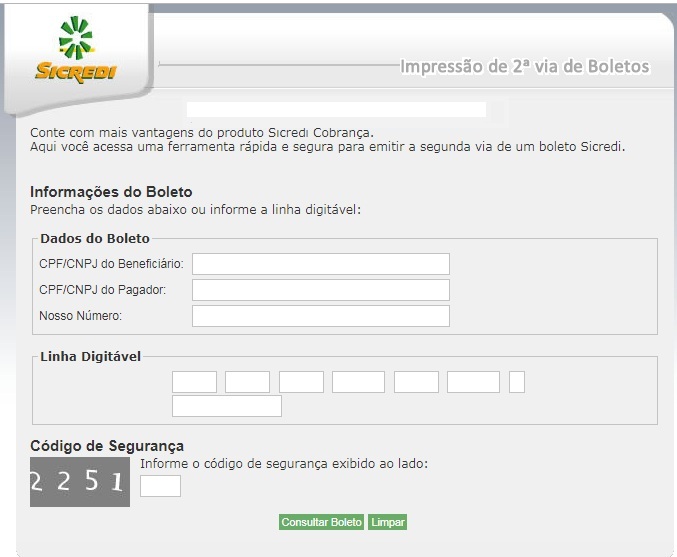
Task: Click the third Linha Digitável box
Action: click(x=301, y=382)
